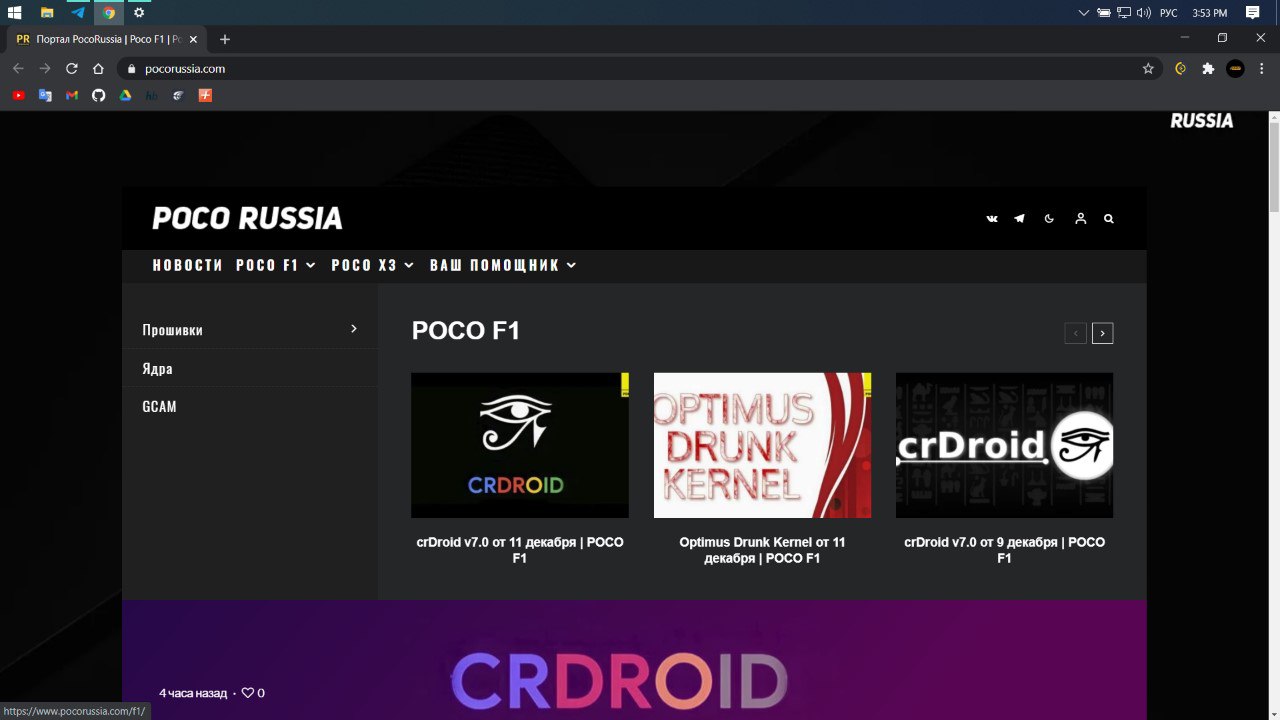Close the Портал PocoRussia tab
This screenshot has height=720, width=1280.
tap(194, 39)
